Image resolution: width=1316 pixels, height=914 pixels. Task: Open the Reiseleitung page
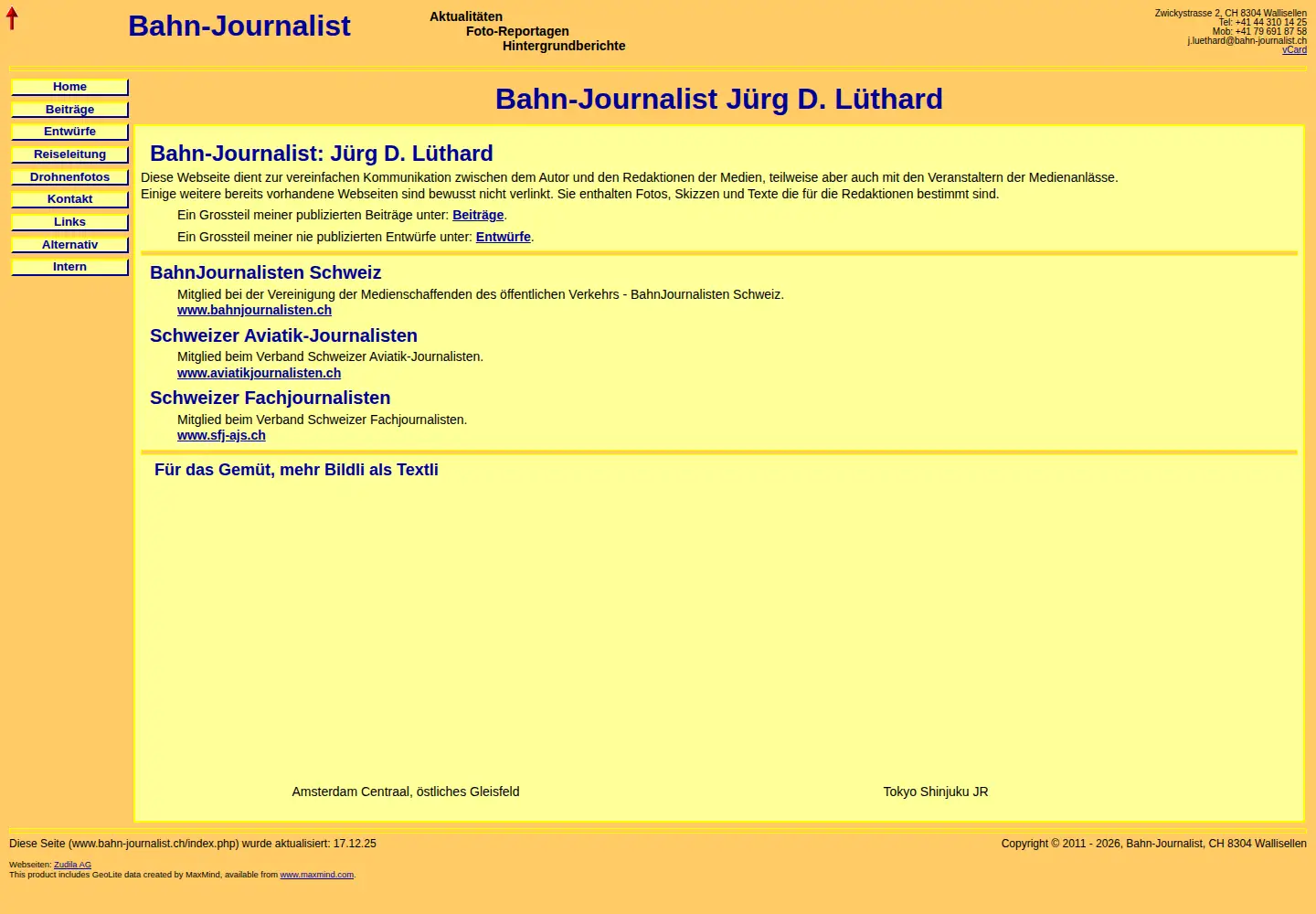pyautogui.click(x=69, y=154)
